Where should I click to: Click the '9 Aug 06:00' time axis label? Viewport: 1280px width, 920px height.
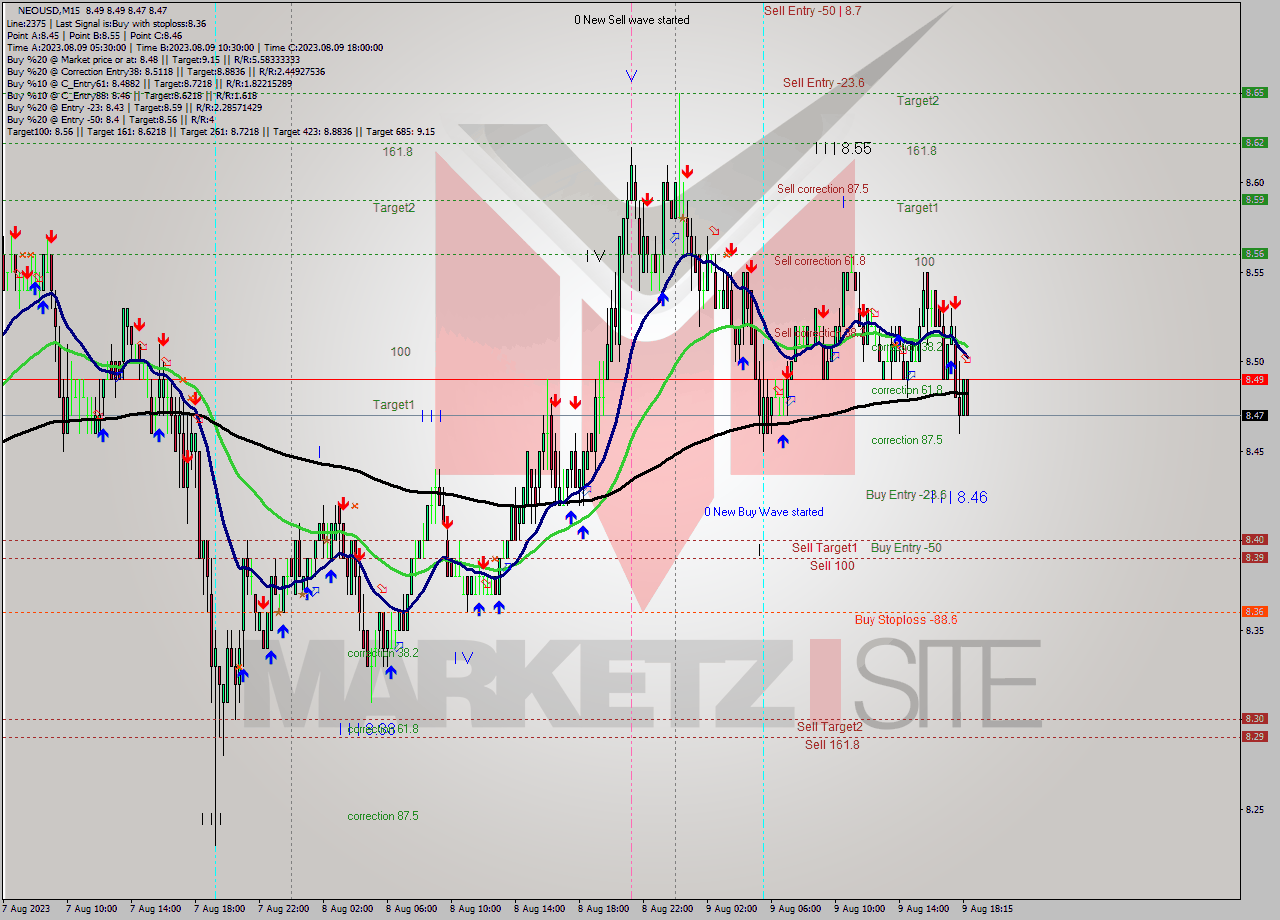(x=795, y=909)
